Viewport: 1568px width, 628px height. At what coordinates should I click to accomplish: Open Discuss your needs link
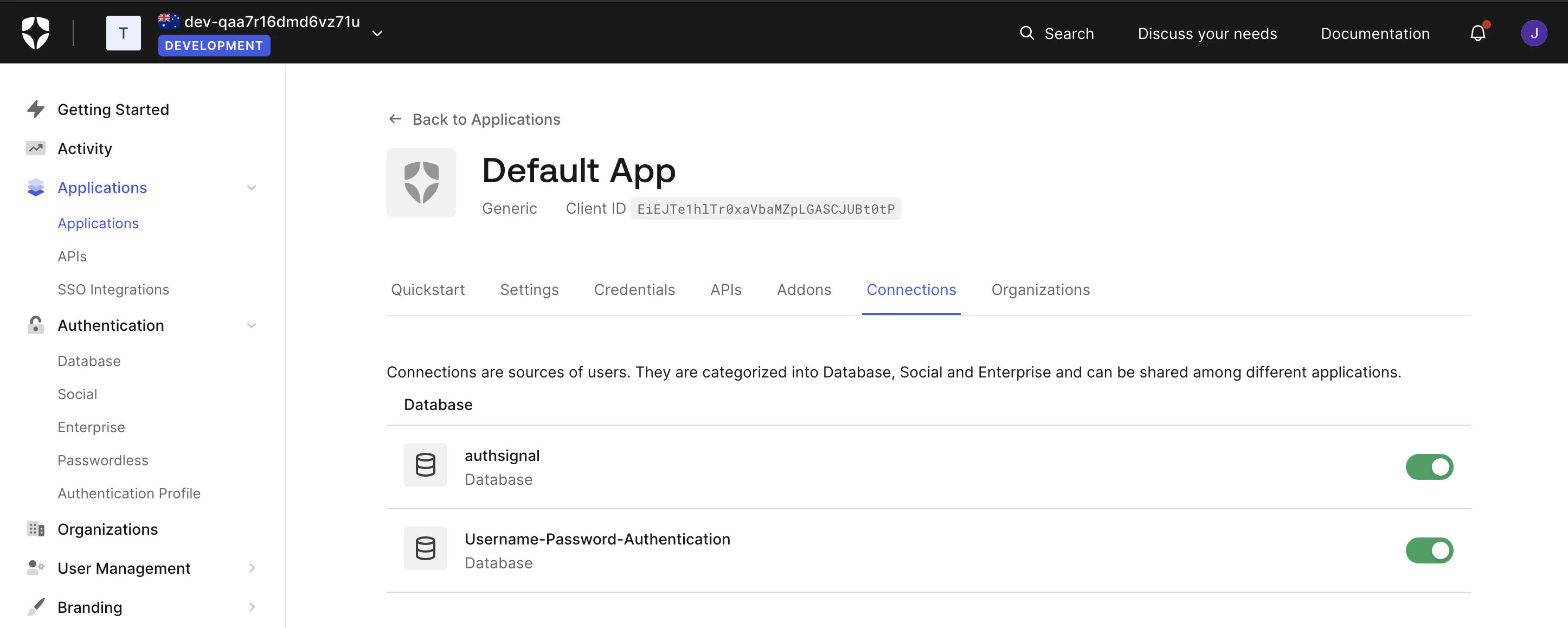[1207, 34]
